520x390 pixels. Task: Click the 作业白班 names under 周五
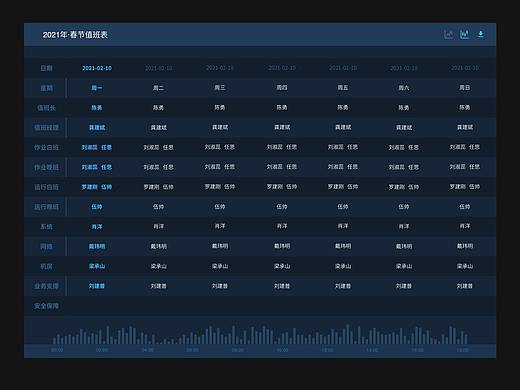[343, 147]
